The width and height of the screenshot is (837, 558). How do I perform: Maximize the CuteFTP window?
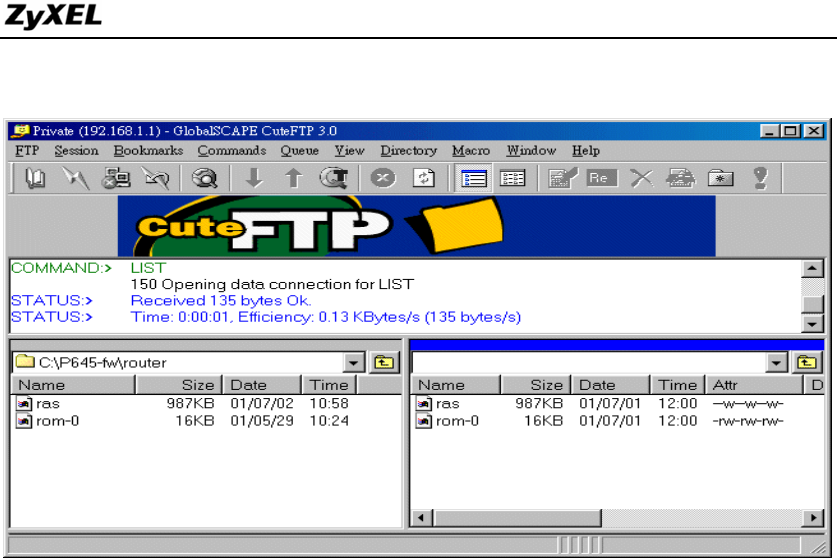pyautogui.click(x=791, y=131)
